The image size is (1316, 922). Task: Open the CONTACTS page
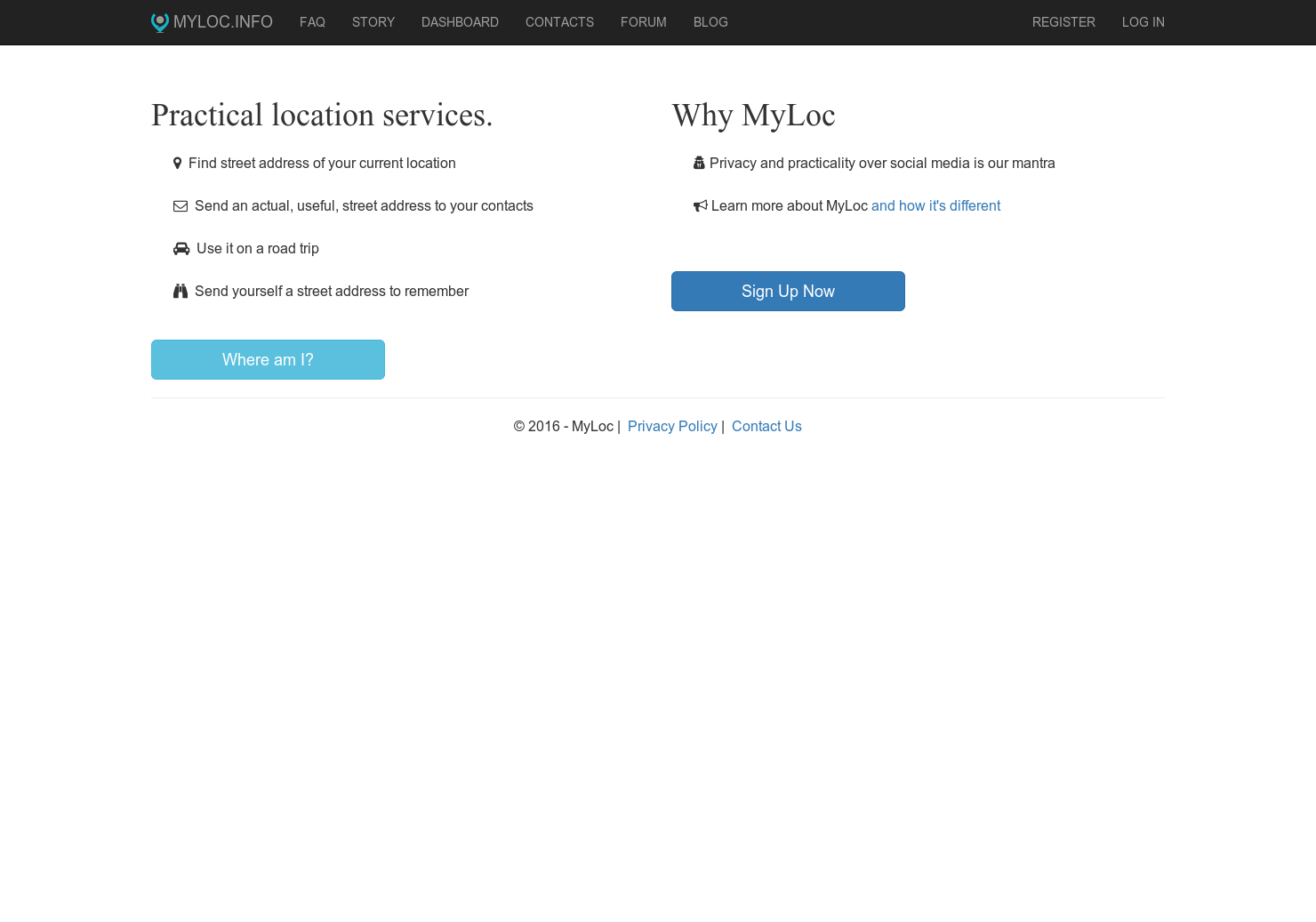click(x=559, y=22)
